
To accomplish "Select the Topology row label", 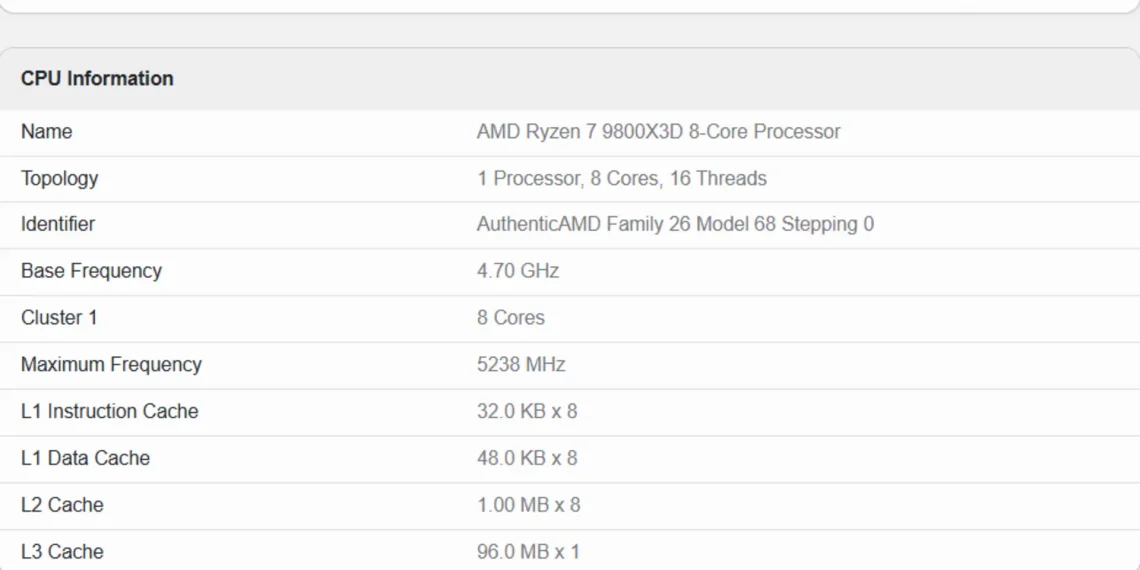I will 60,178.
